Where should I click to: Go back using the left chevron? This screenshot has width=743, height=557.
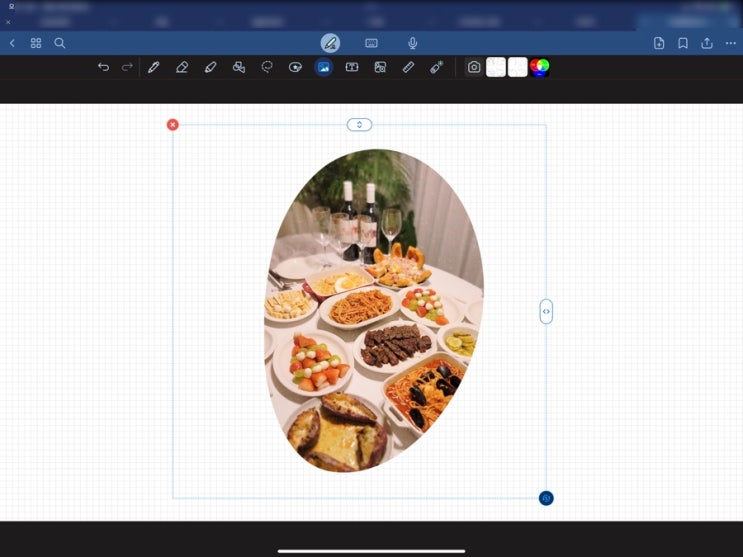[12, 43]
